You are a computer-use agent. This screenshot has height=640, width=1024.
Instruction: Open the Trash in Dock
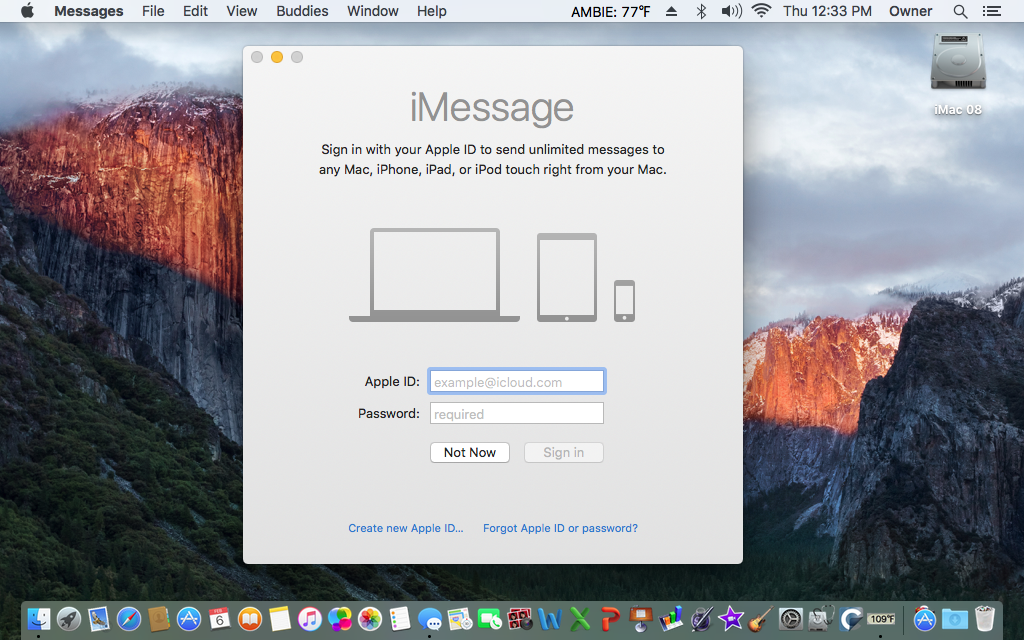985,618
